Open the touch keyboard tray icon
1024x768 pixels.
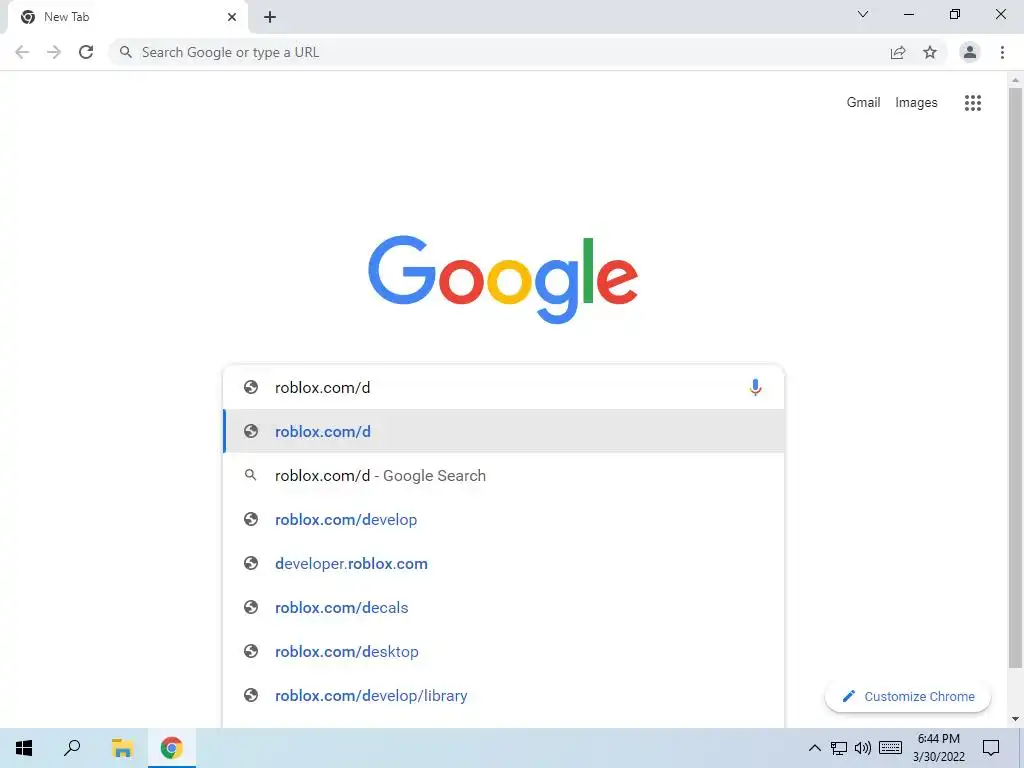tap(890, 748)
